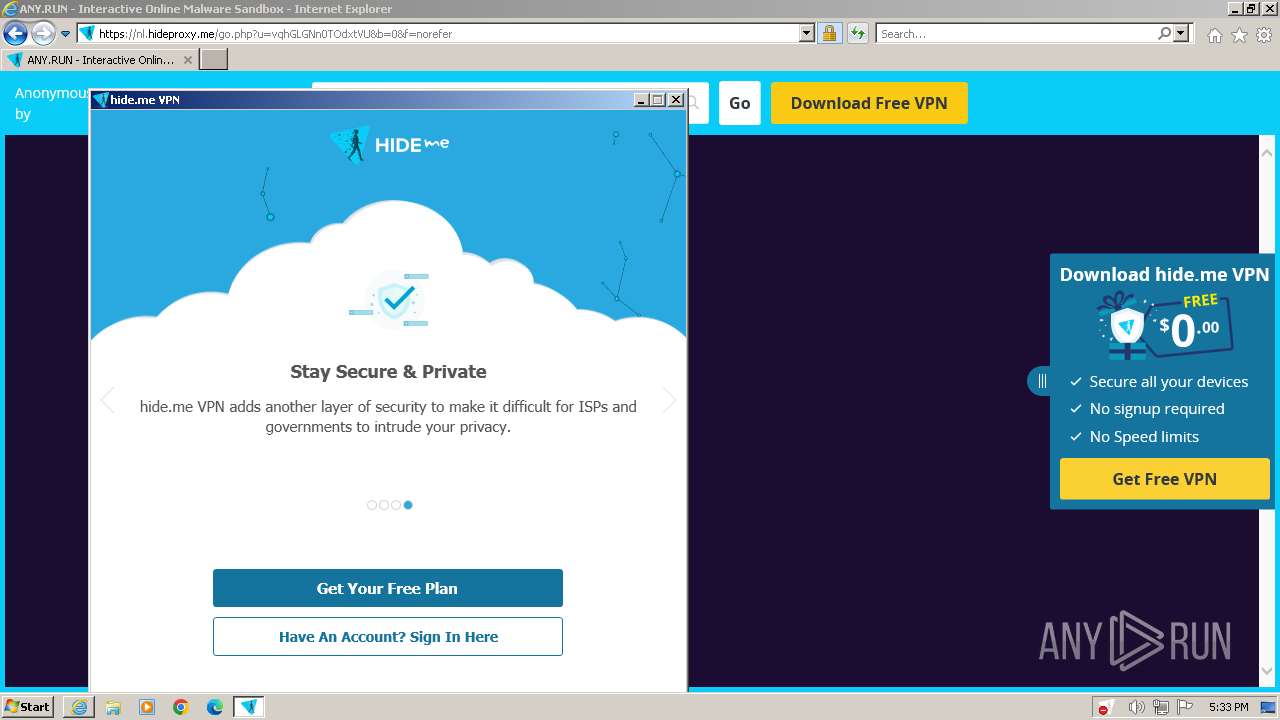The width and height of the screenshot is (1280, 720).
Task: Select the first carousel dot
Action: coord(372,505)
